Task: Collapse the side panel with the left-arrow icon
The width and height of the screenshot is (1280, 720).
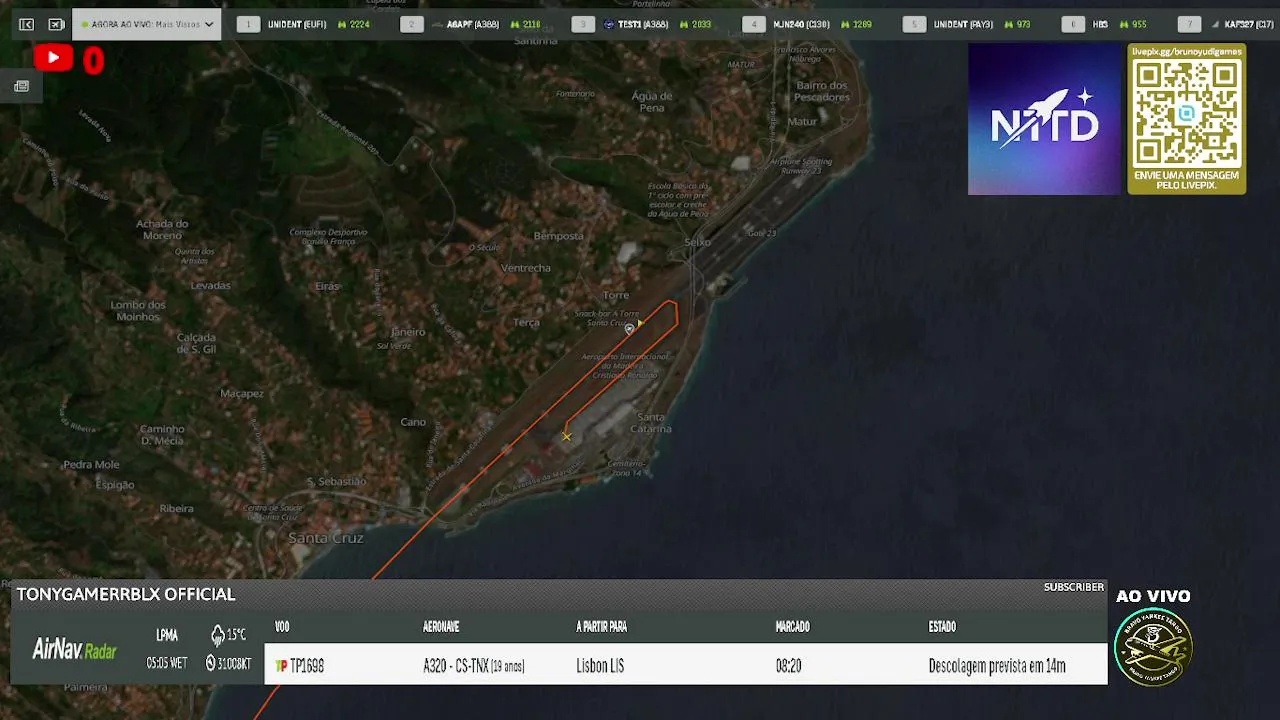Action: (27, 24)
